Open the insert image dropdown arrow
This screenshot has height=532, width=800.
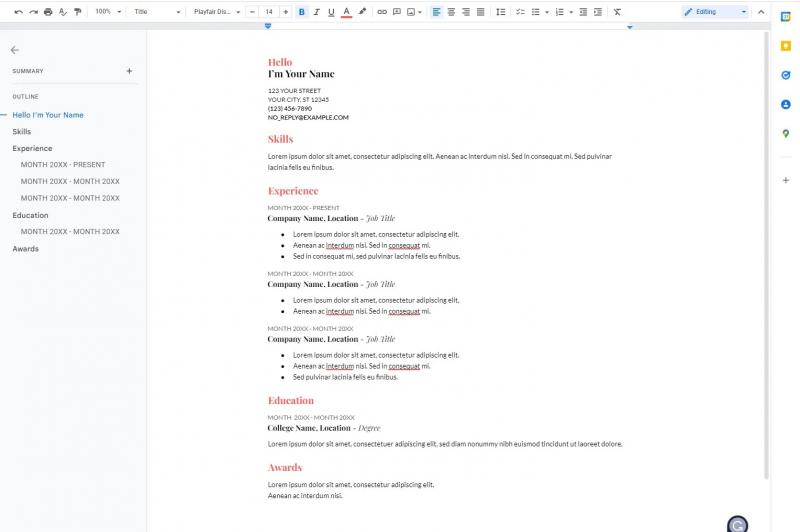pos(420,12)
